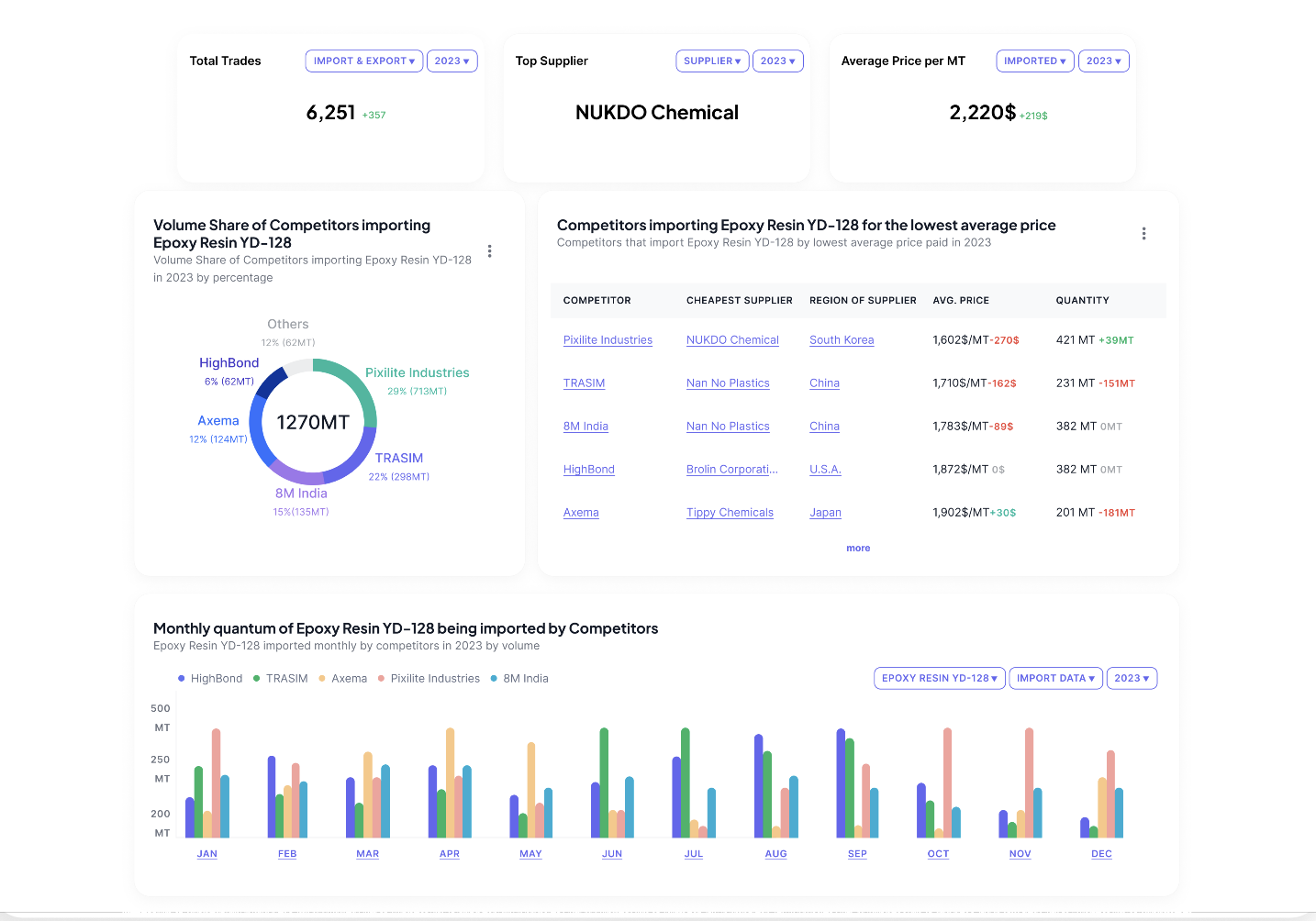Screen dimensions: 1316x921
Task: Toggle the HighBond series in the chart legend
Action: point(209,678)
